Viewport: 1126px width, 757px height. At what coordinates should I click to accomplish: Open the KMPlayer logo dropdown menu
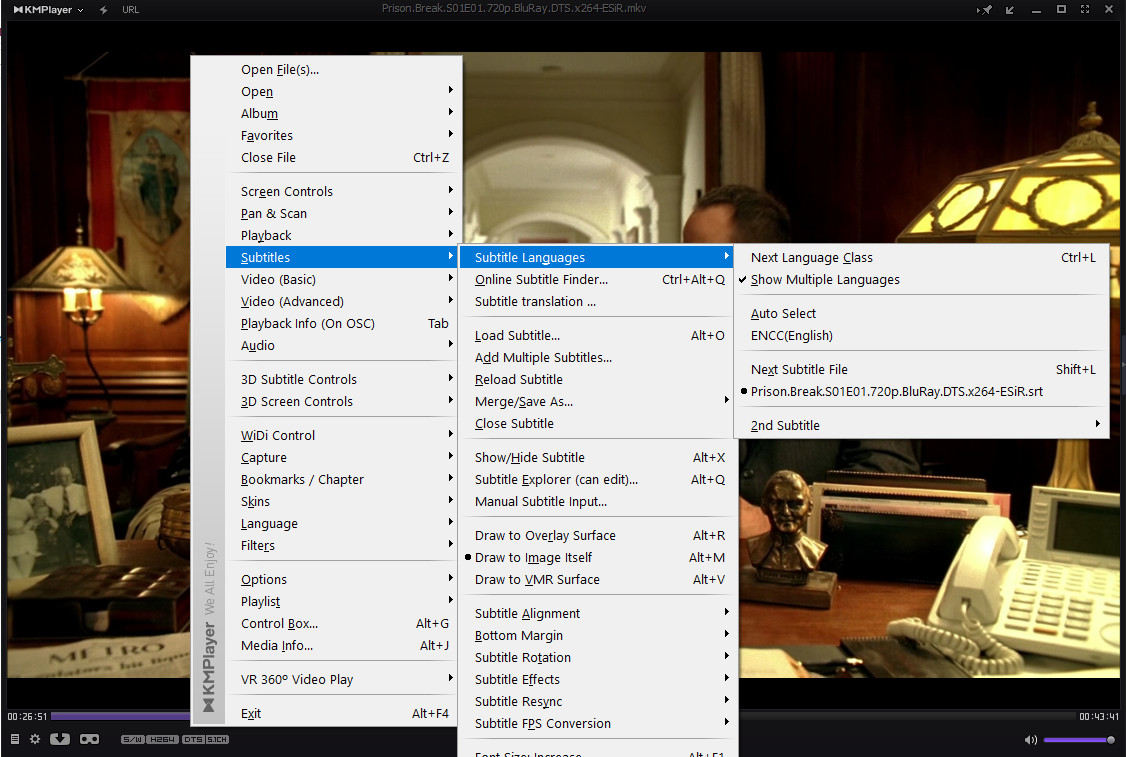49,10
